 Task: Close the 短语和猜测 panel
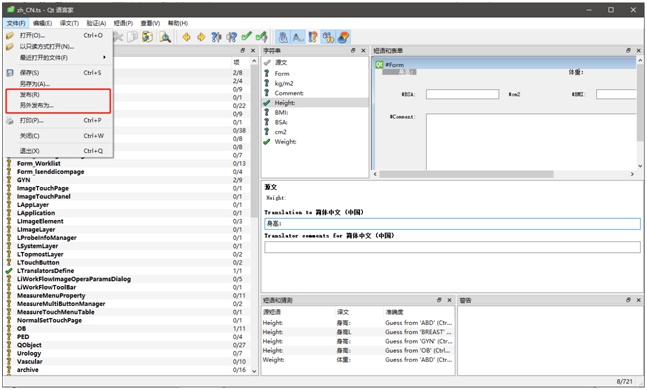449,300
